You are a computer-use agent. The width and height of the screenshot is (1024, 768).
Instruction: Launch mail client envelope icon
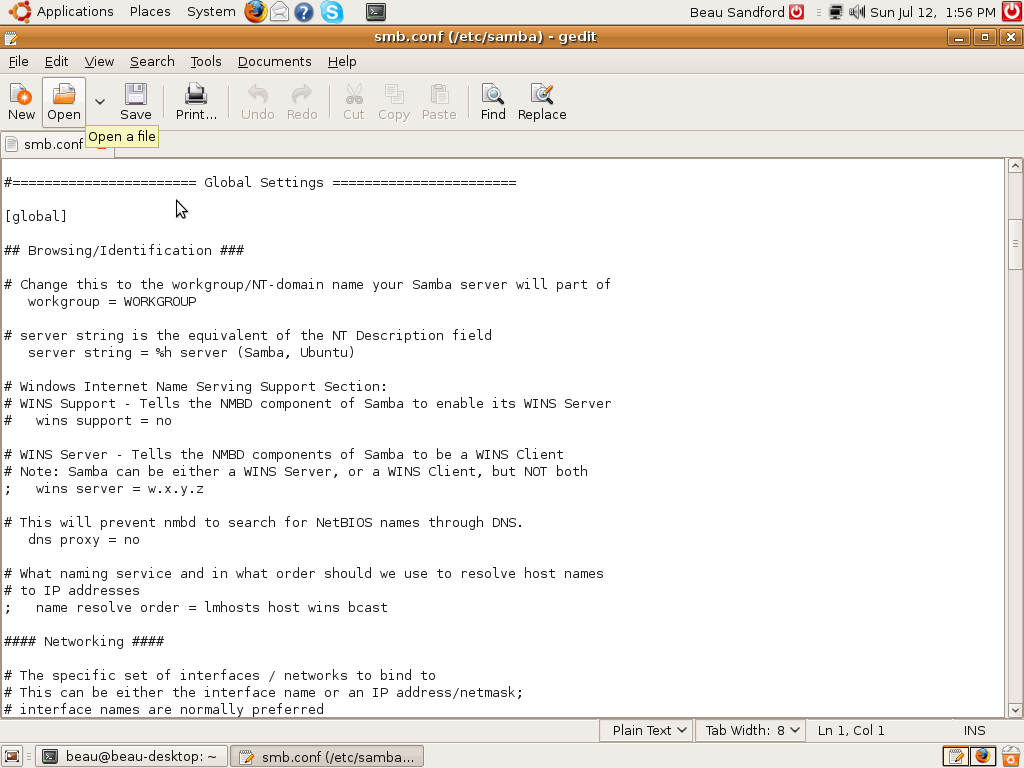tap(280, 12)
